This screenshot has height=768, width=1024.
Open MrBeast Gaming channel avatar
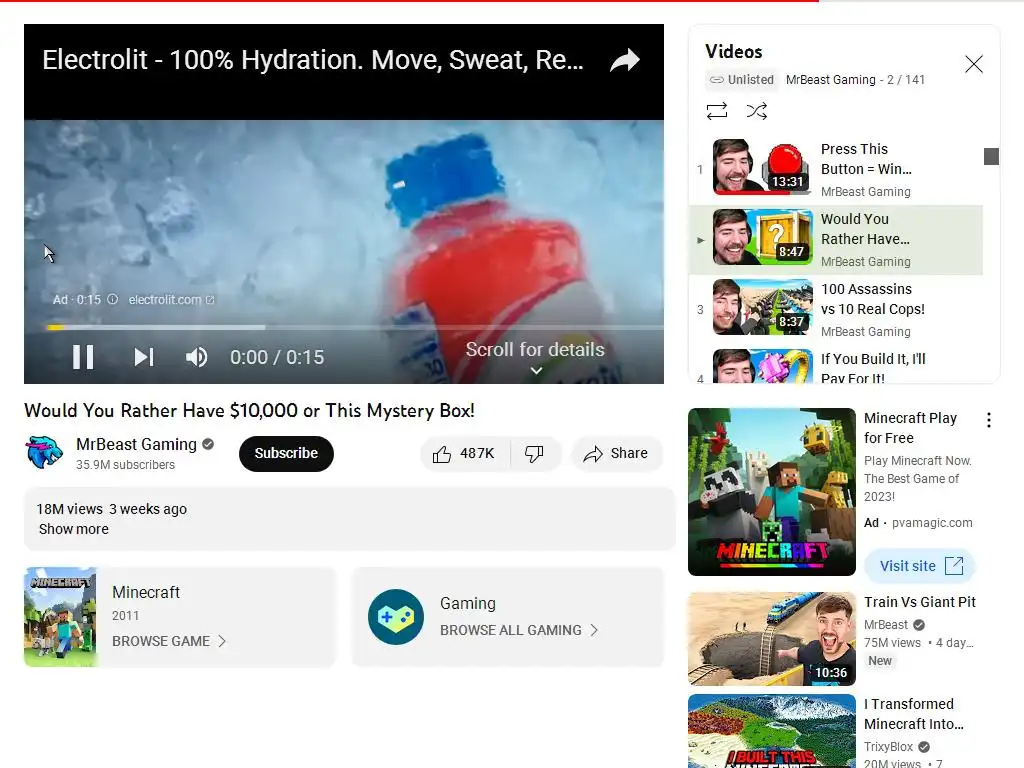(x=44, y=452)
